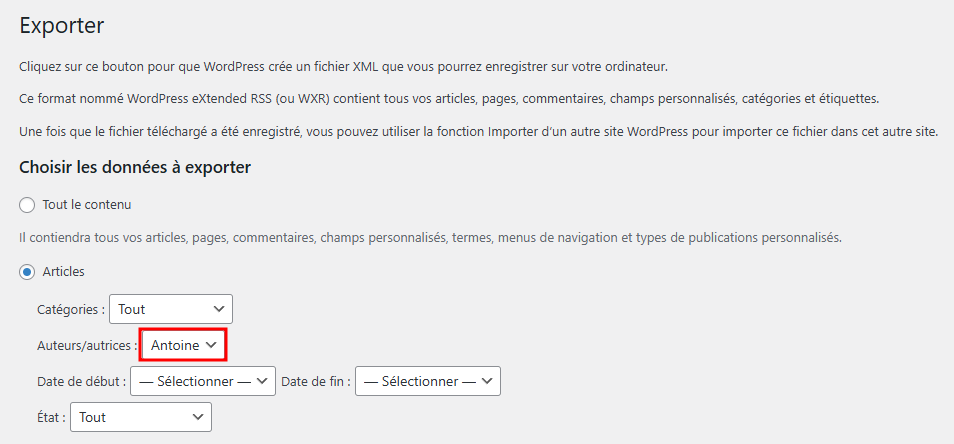
Task: Expand the Date de fin selector
Action: [428, 381]
